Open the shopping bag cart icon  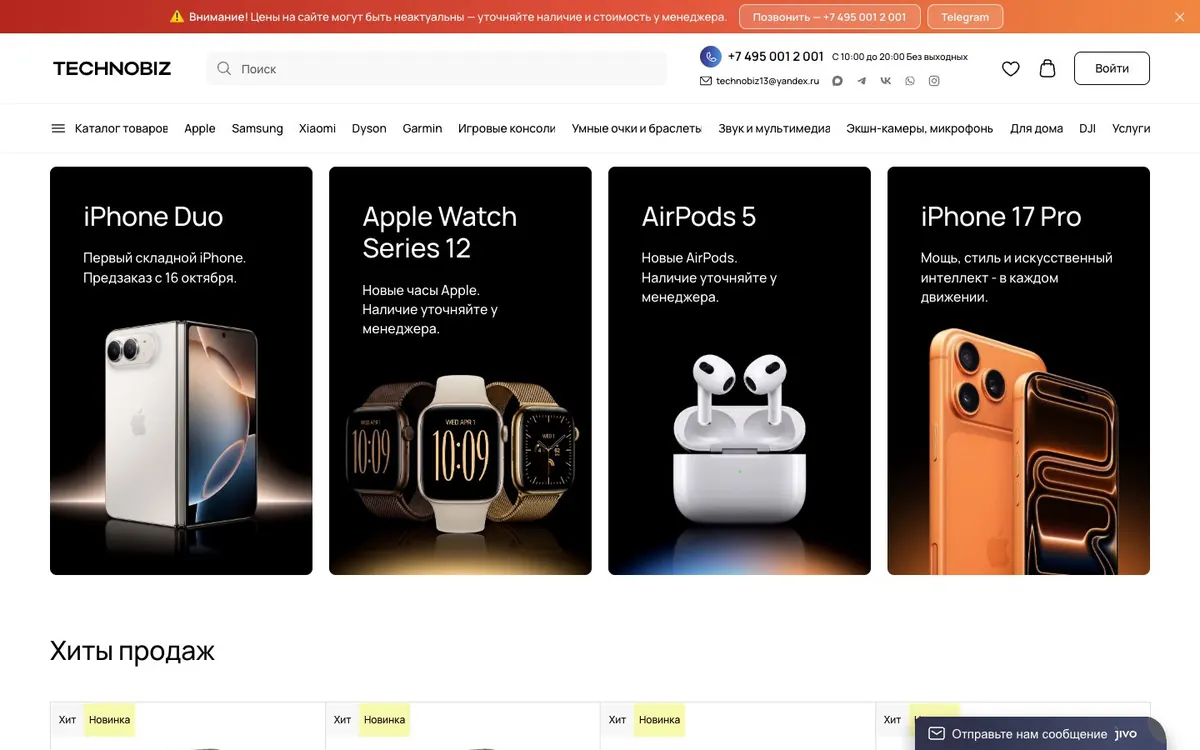coord(1047,68)
